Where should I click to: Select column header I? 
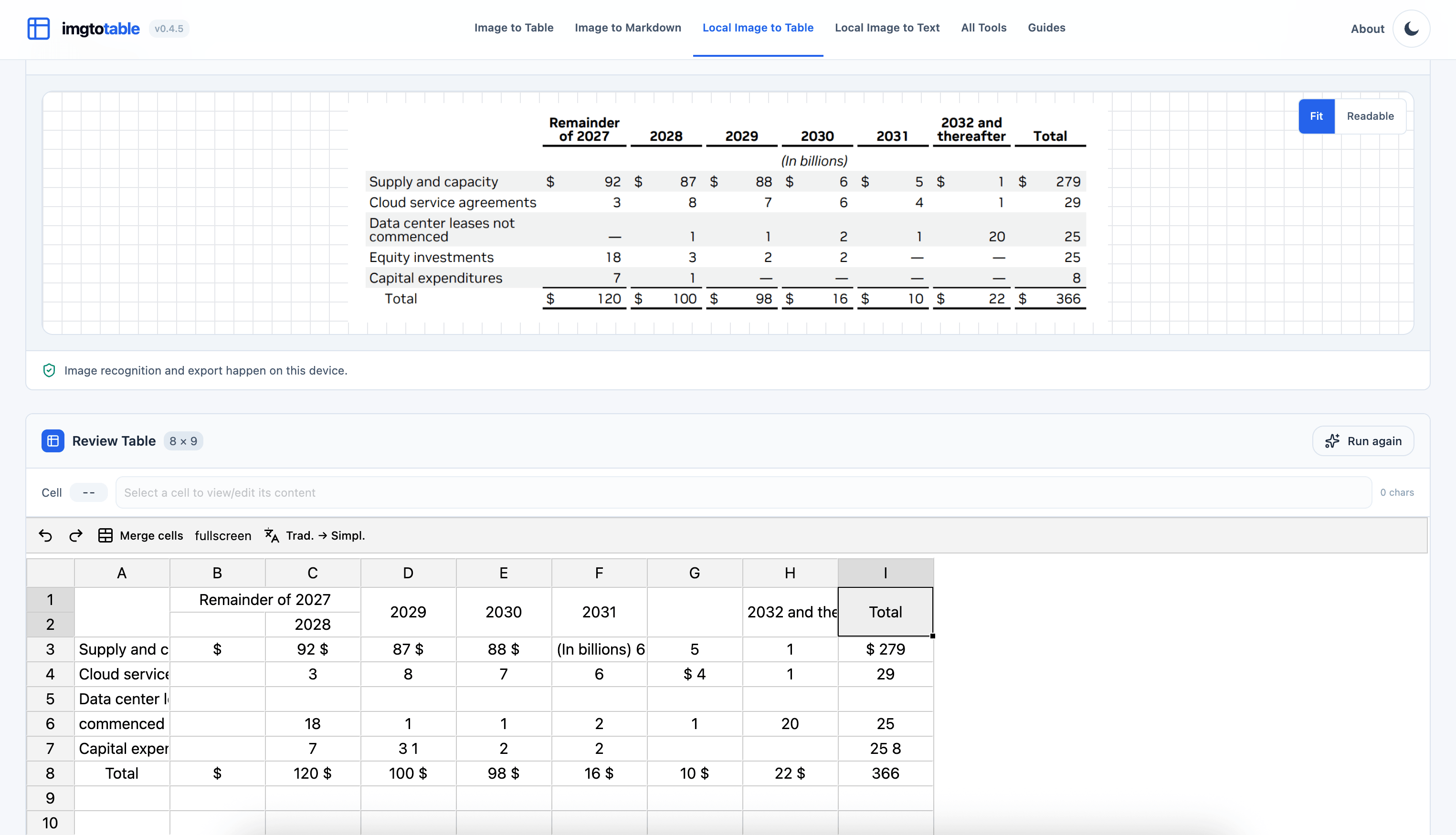(x=885, y=573)
